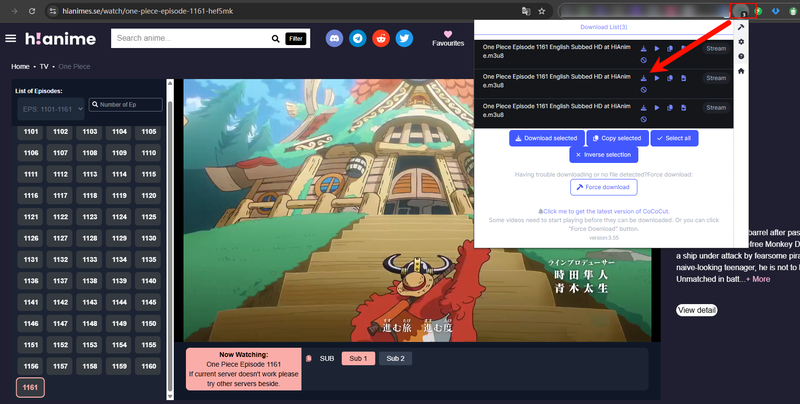Click play icon in second listed m3u8 row
800x404 pixels.
click(x=657, y=78)
